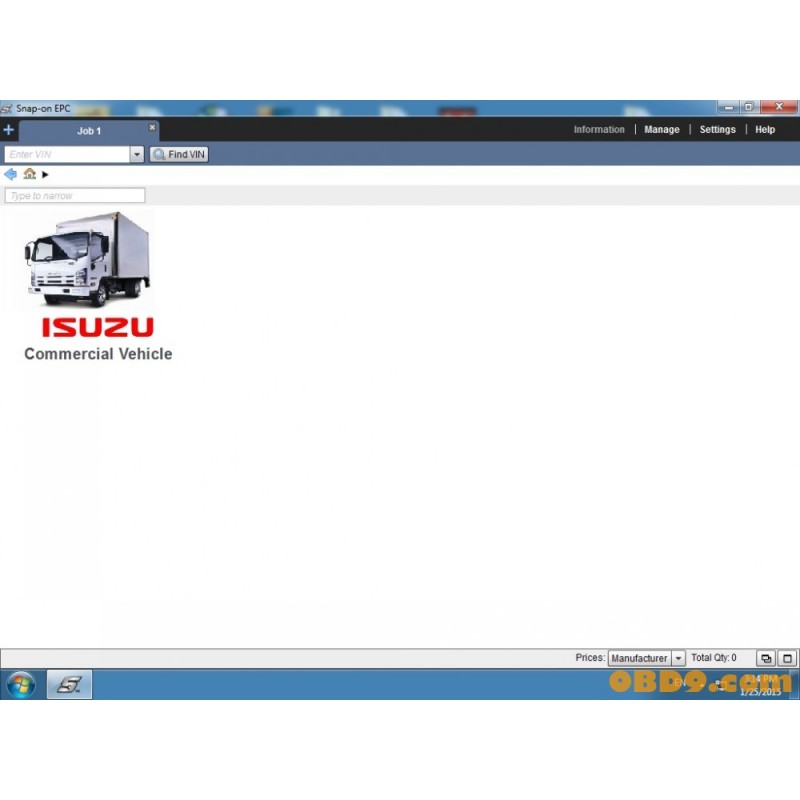This screenshot has height=800, width=800.
Task: Open the Information menu
Action: (x=598, y=130)
